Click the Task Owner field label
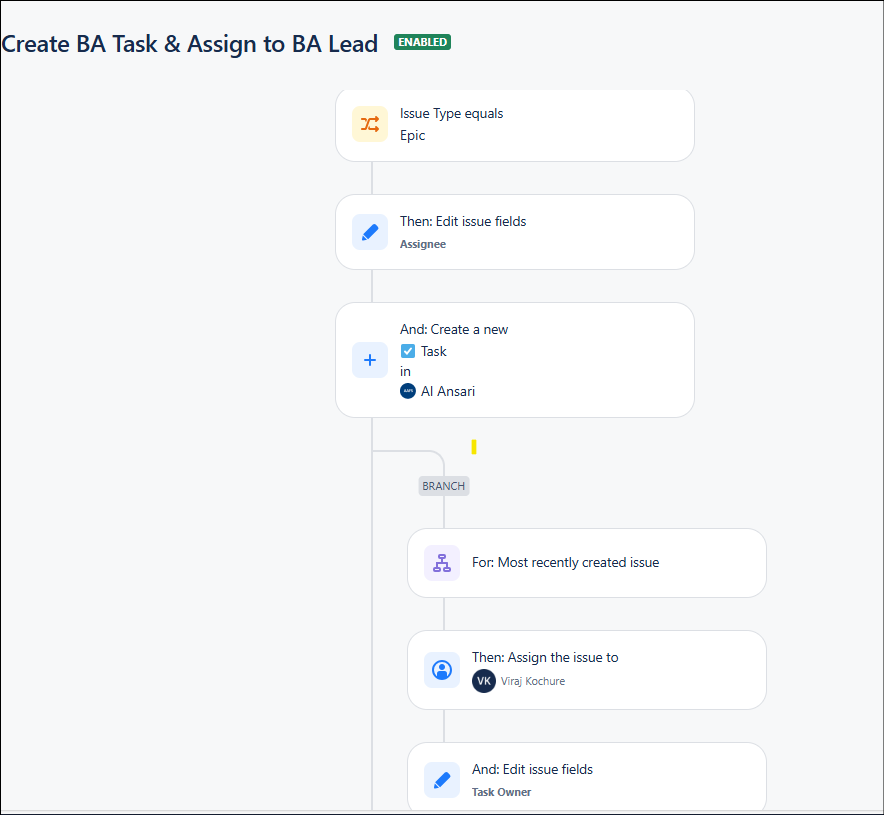 click(x=501, y=792)
